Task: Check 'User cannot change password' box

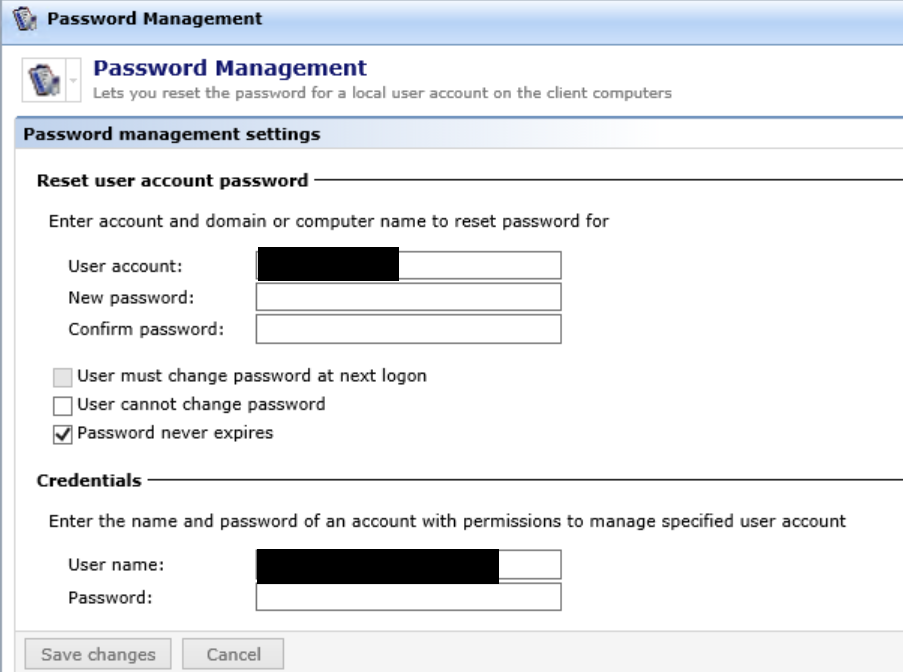Action: coord(63,405)
